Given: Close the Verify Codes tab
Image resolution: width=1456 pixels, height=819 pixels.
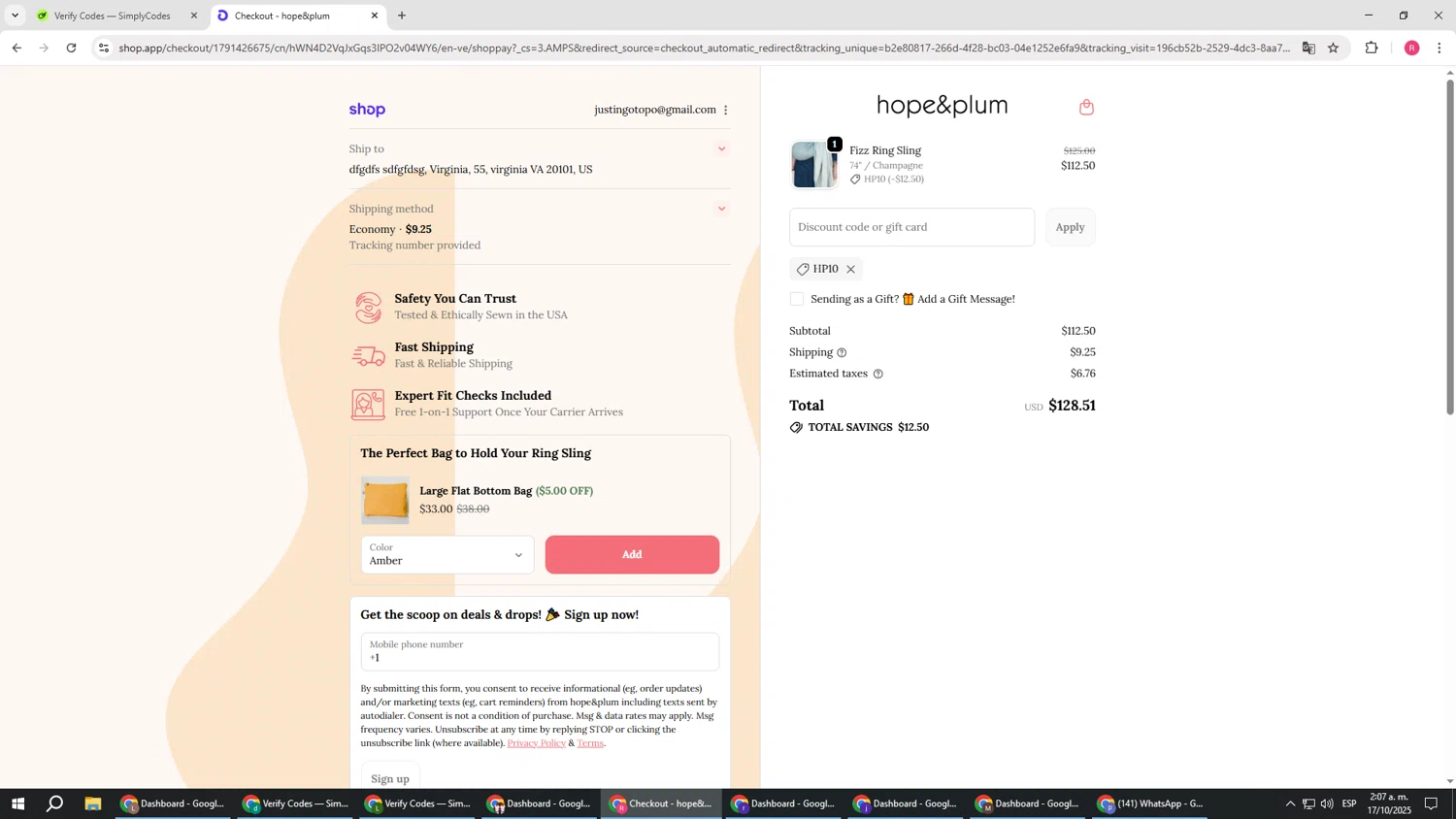Looking at the screenshot, I should click(193, 16).
